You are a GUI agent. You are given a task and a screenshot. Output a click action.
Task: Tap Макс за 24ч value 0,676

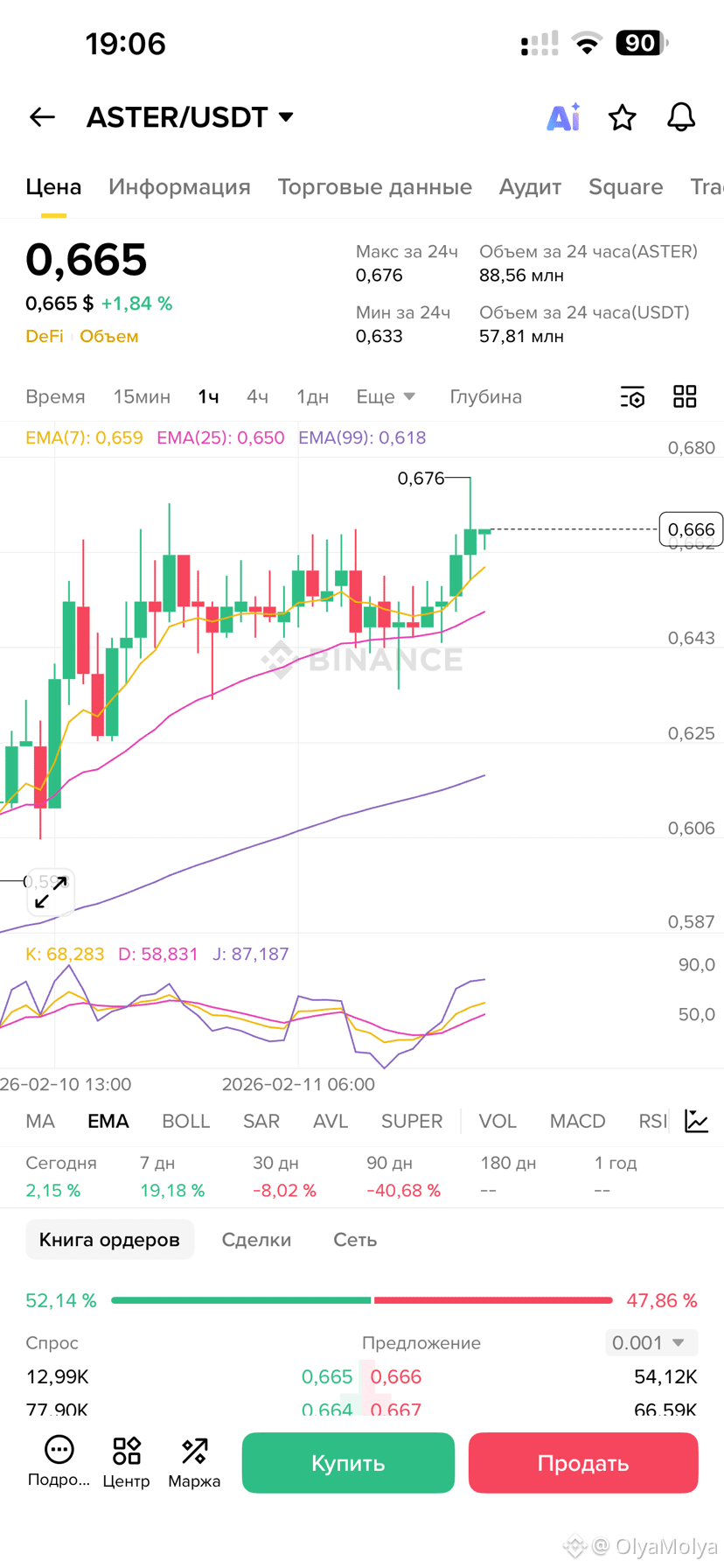[x=379, y=275]
